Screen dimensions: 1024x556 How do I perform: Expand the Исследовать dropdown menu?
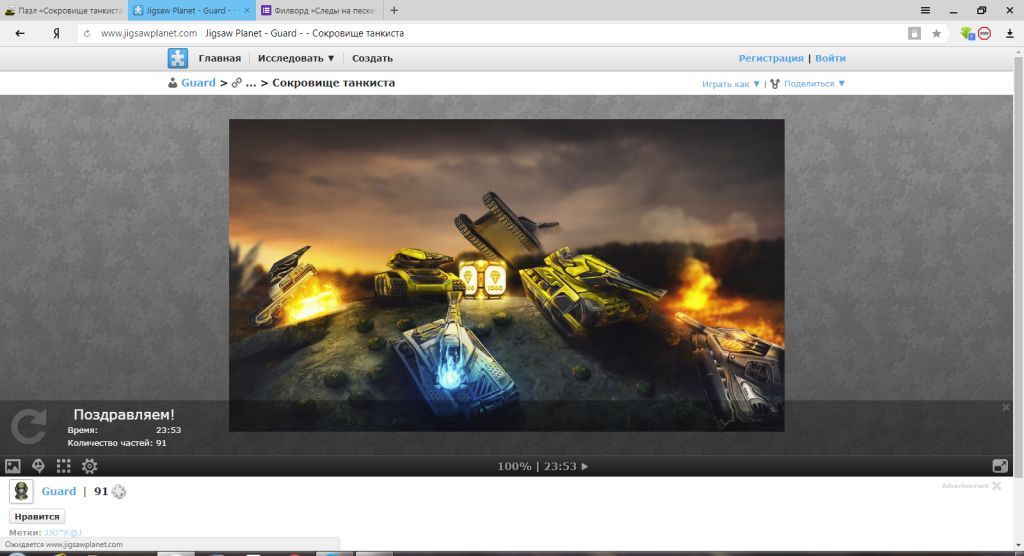tap(296, 58)
